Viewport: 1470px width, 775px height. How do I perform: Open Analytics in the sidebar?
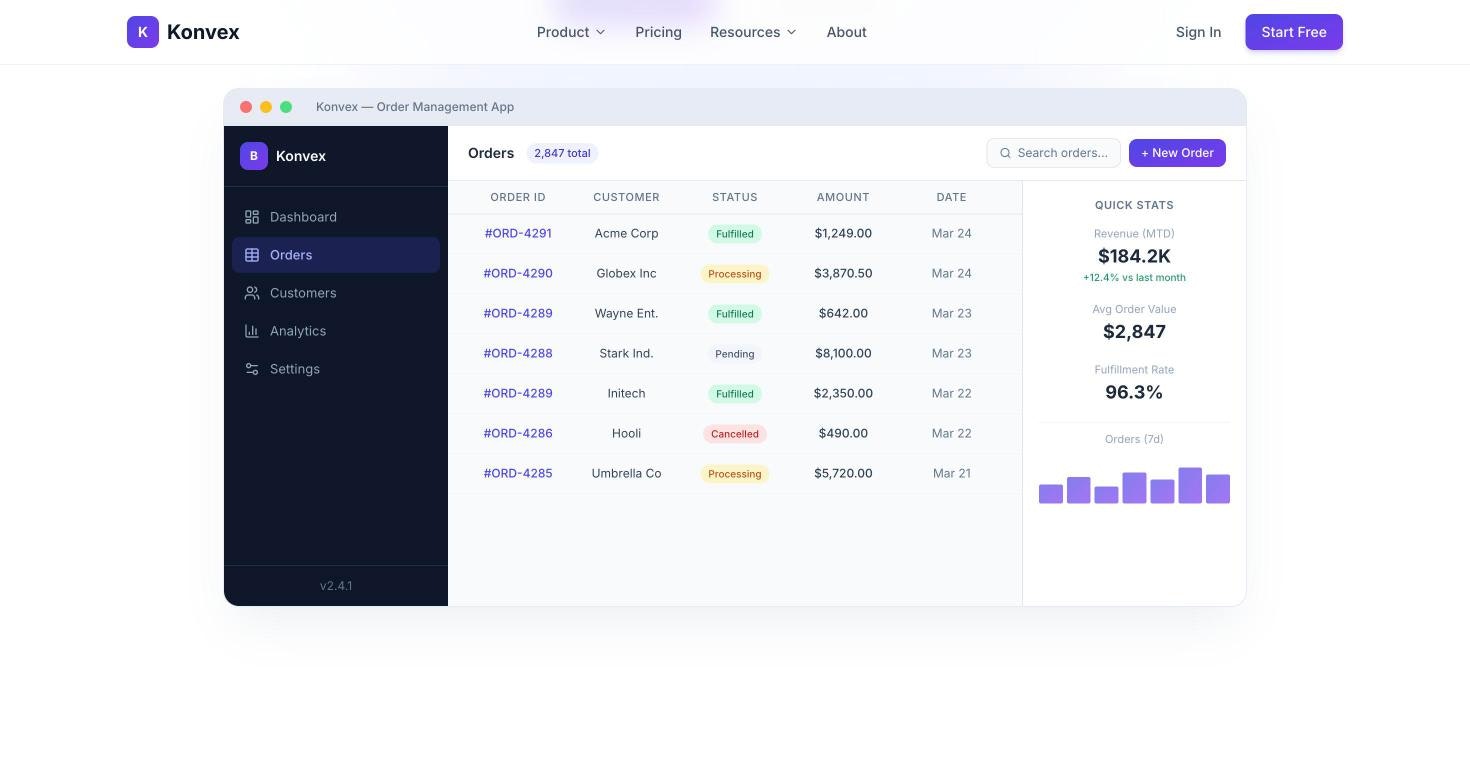tap(336, 331)
